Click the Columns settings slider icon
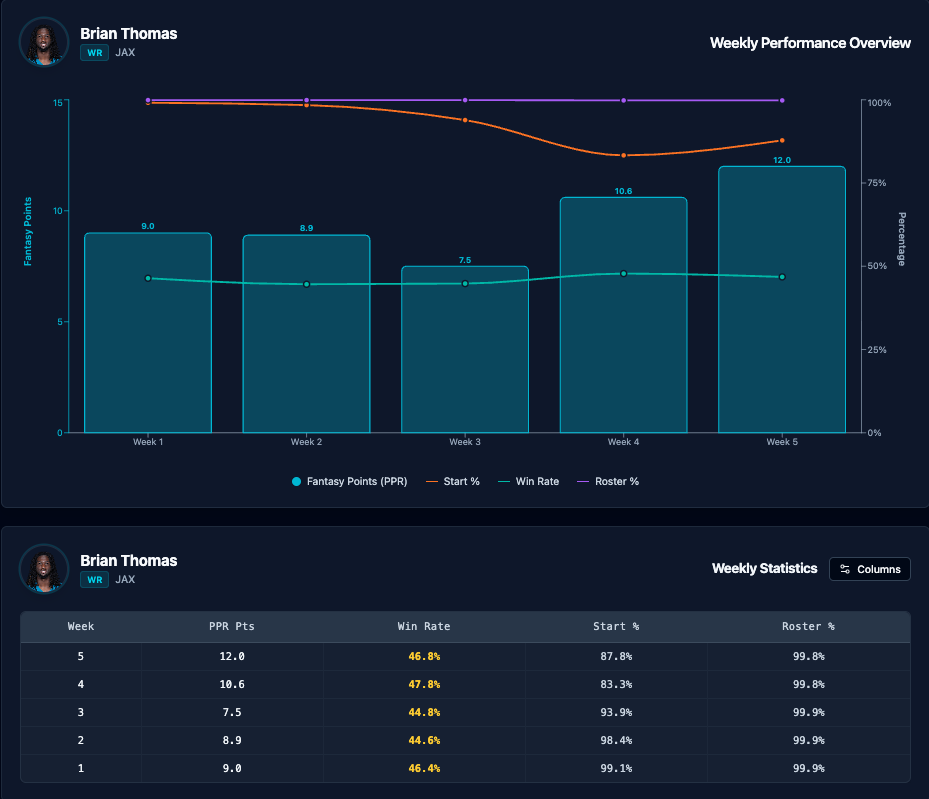The image size is (929, 799). (845, 569)
